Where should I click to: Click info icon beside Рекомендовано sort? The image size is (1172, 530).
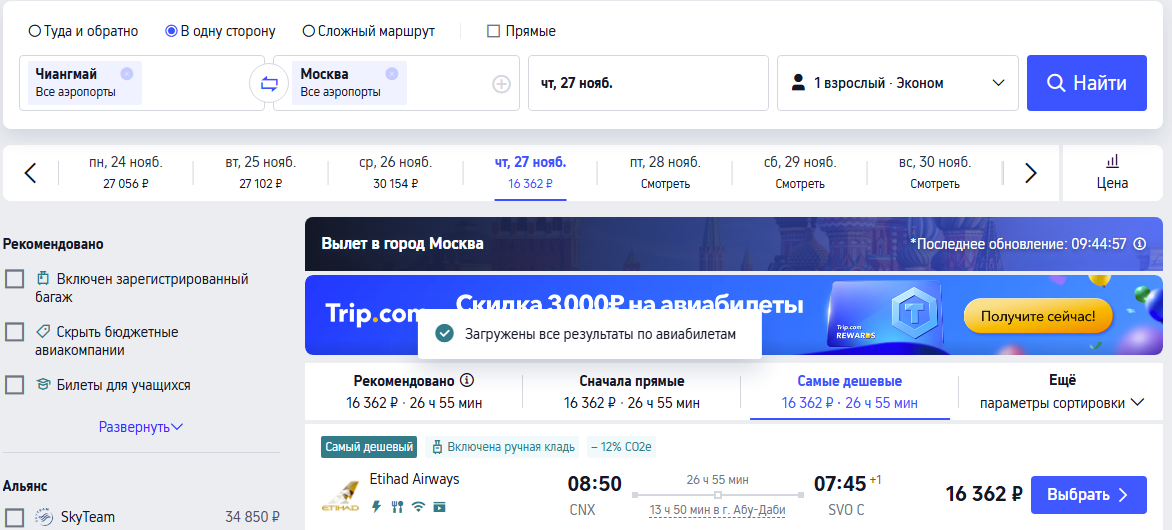466,381
